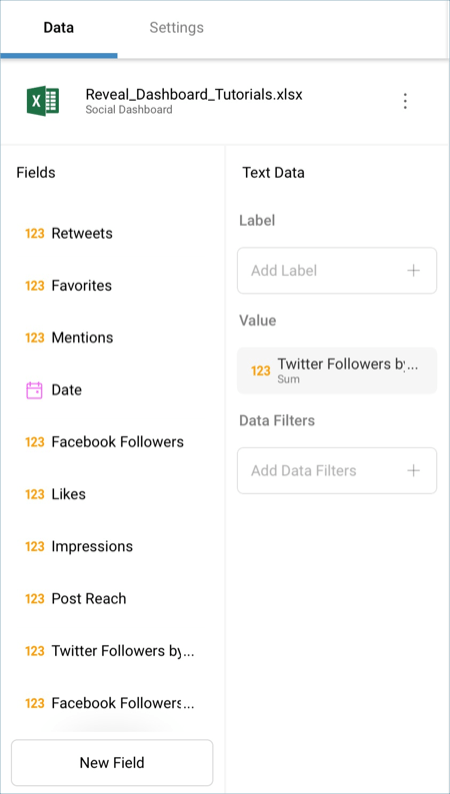Select the Mentions field
450x794 pixels.
[x=112, y=338]
